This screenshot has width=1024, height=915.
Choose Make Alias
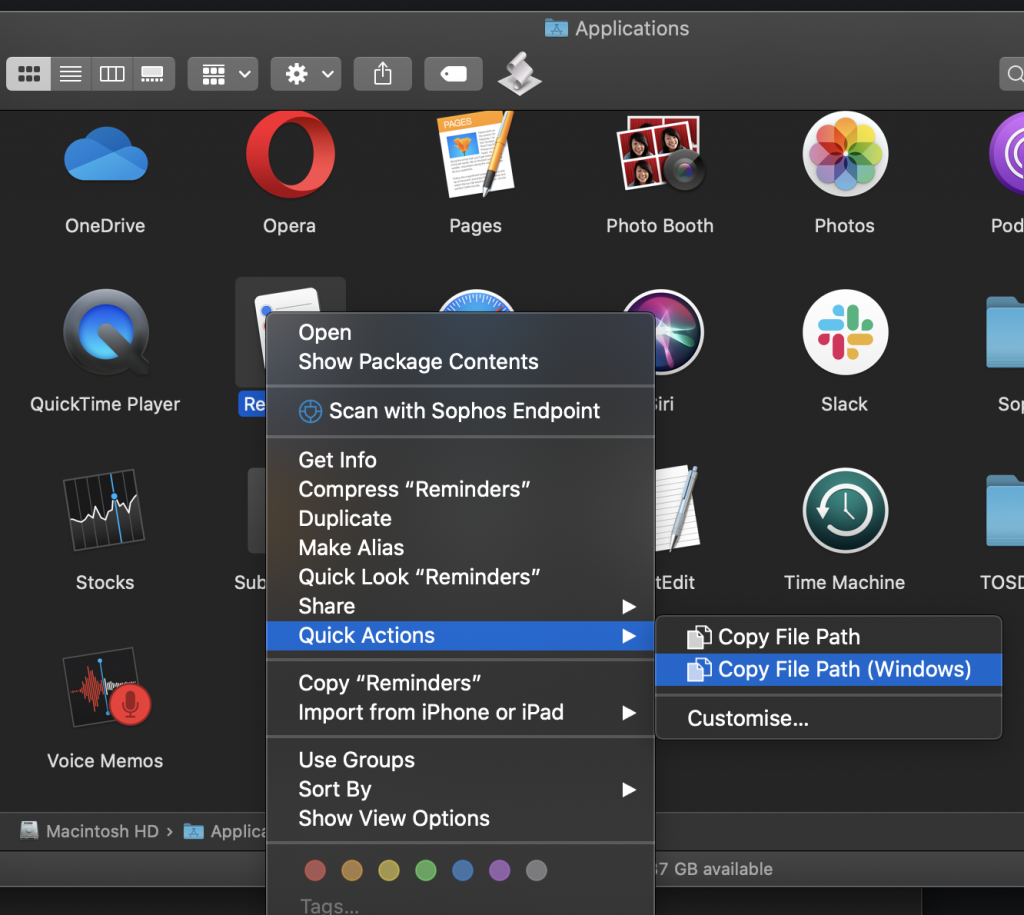(x=460, y=547)
